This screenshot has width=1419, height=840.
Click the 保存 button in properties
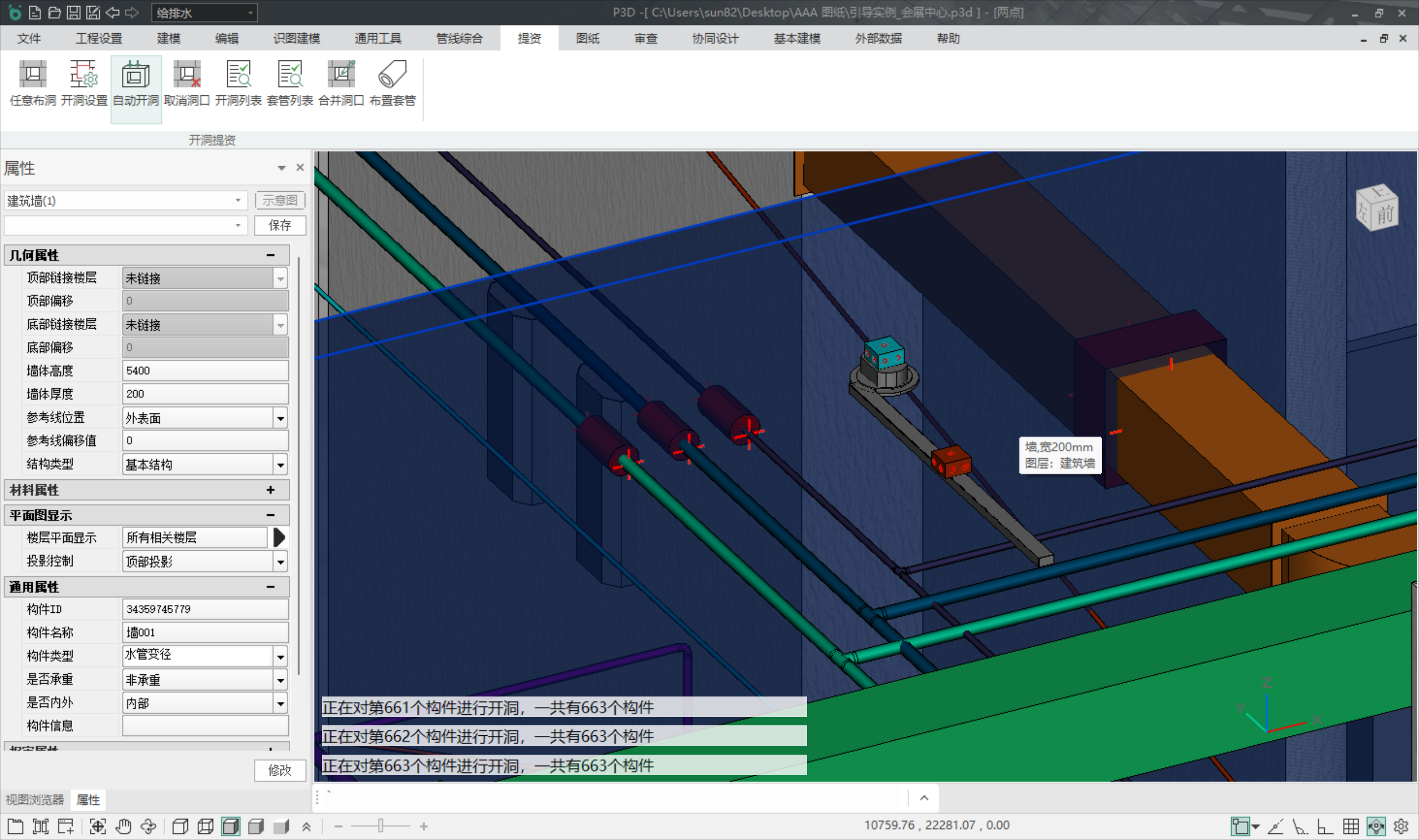280,226
